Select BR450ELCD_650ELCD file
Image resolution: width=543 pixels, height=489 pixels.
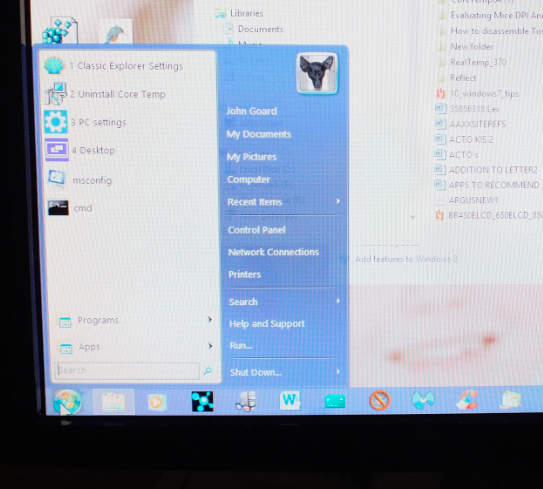pyautogui.click(x=495, y=215)
